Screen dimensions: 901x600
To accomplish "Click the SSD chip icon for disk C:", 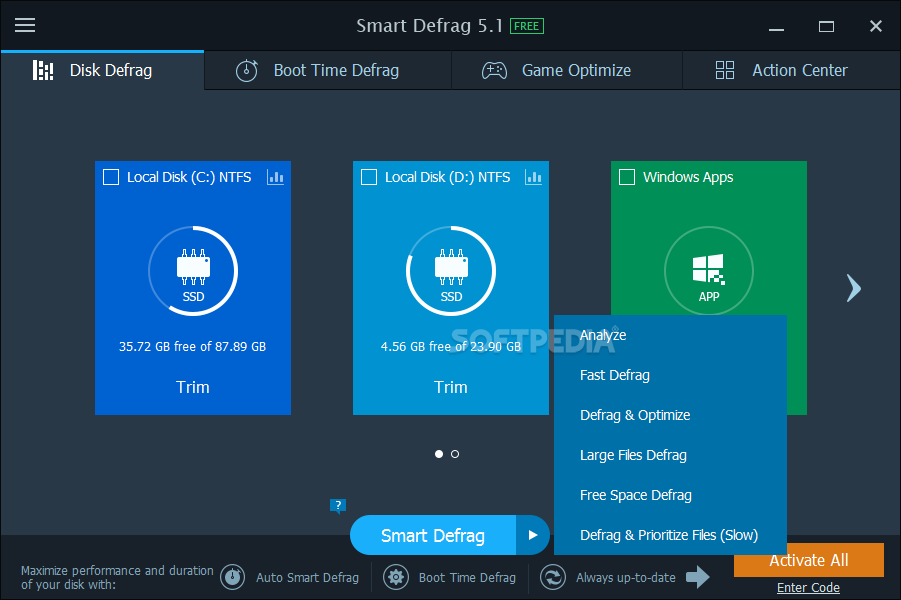I will pyautogui.click(x=193, y=267).
